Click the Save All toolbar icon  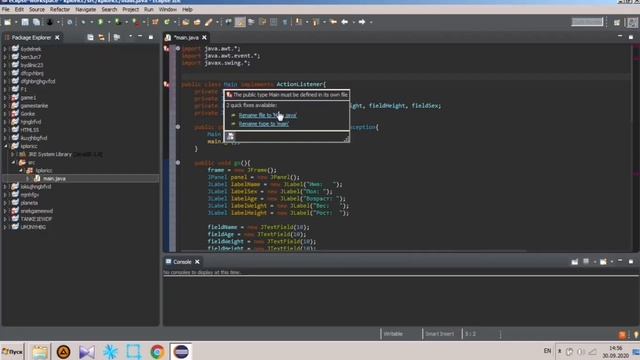36,22
